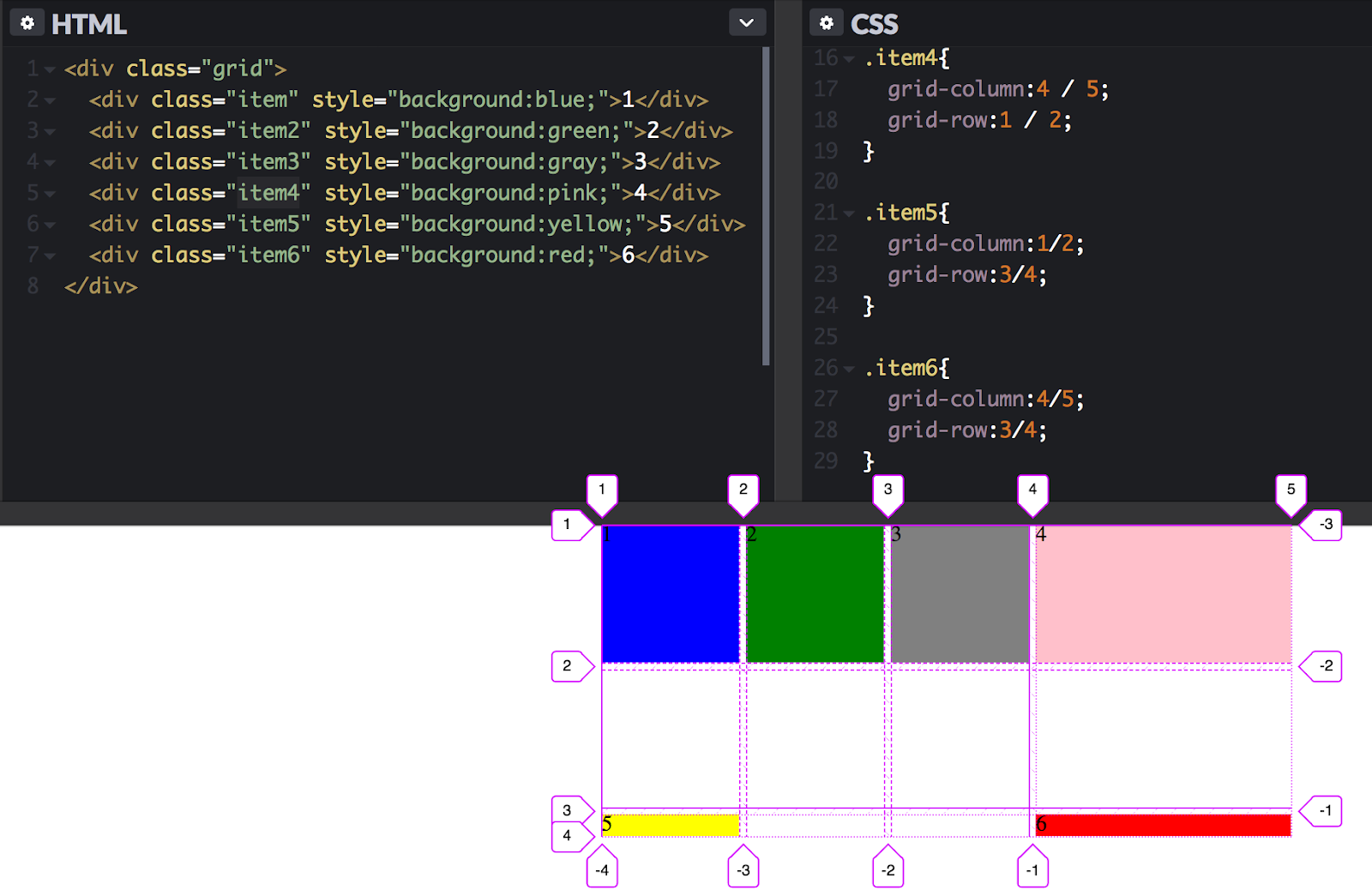Screen dimensions: 1372x896
Task: Open the CSS panel settings gear
Action: tap(827, 23)
